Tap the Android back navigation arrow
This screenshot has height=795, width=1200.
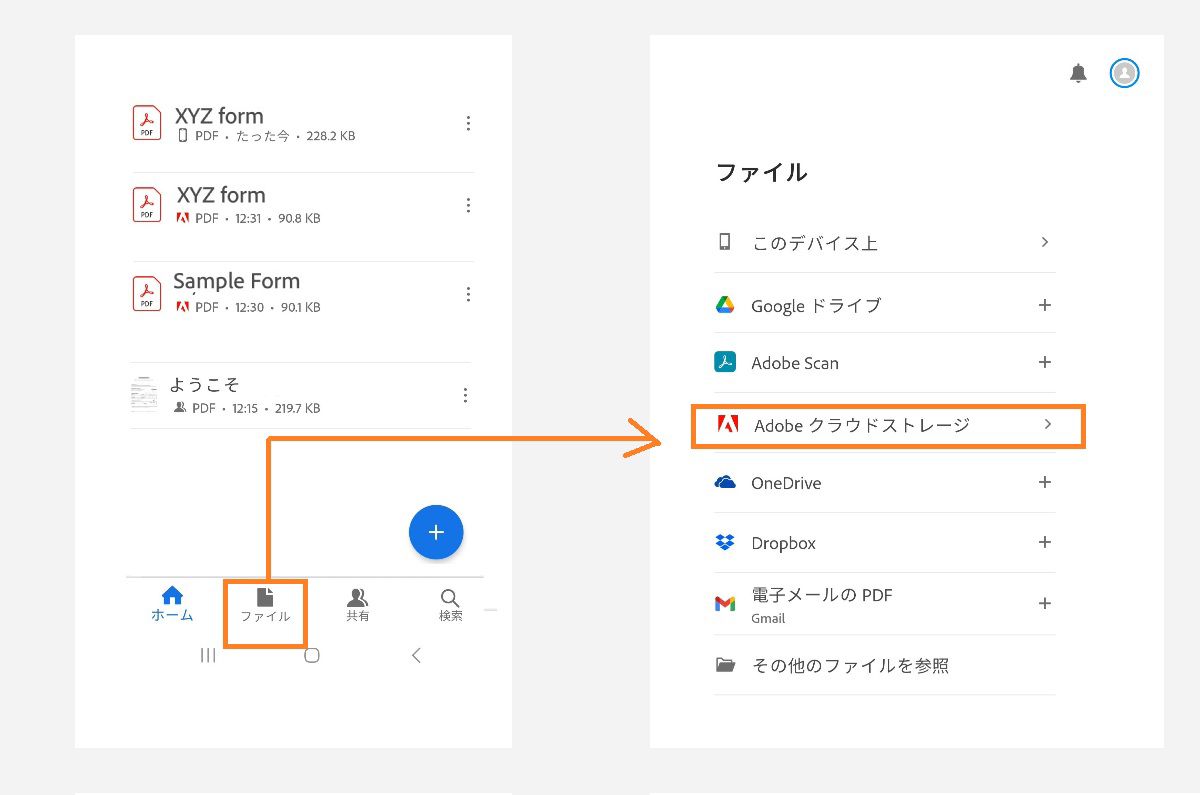tap(416, 656)
